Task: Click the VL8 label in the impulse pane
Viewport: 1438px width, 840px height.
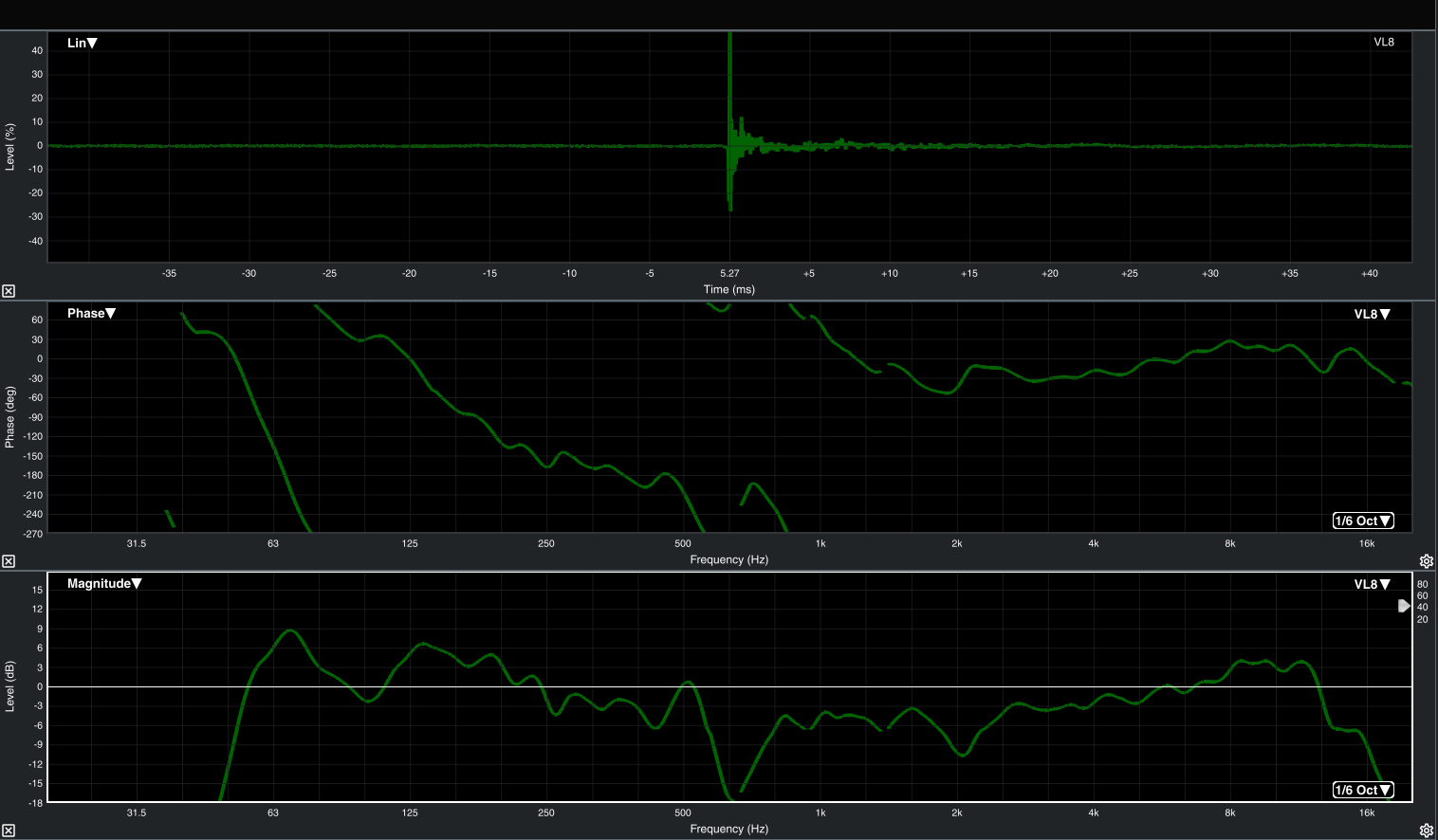Action: pyautogui.click(x=1384, y=42)
